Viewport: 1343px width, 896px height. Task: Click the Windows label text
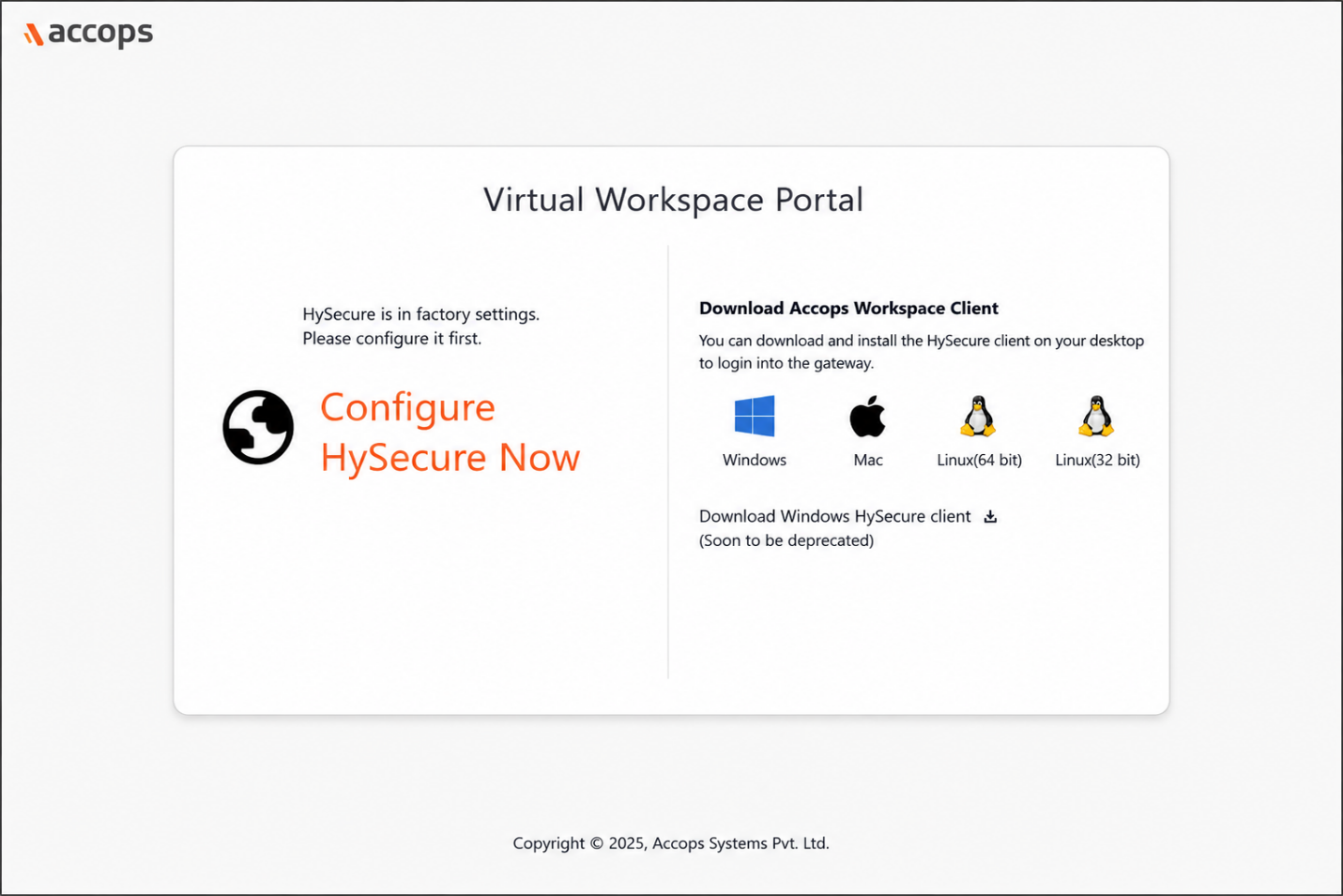pos(755,460)
